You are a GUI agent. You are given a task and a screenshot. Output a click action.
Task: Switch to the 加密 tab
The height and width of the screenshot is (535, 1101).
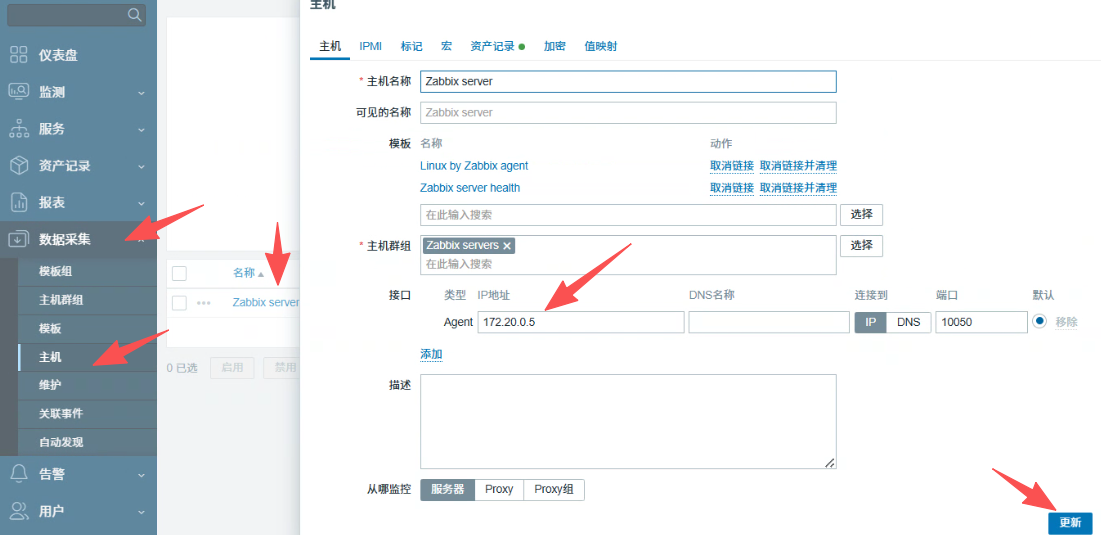point(555,46)
